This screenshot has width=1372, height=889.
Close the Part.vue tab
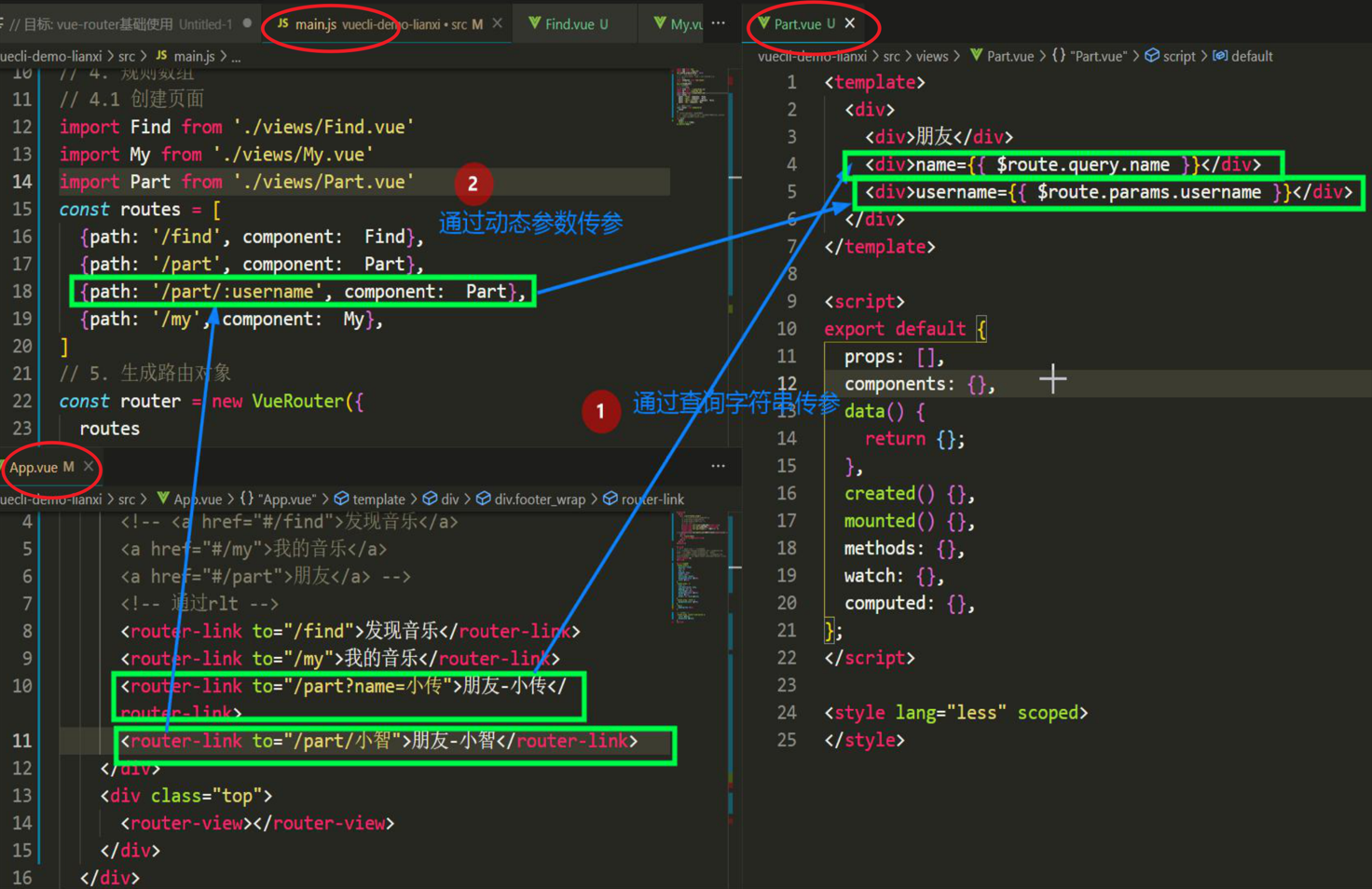click(849, 23)
